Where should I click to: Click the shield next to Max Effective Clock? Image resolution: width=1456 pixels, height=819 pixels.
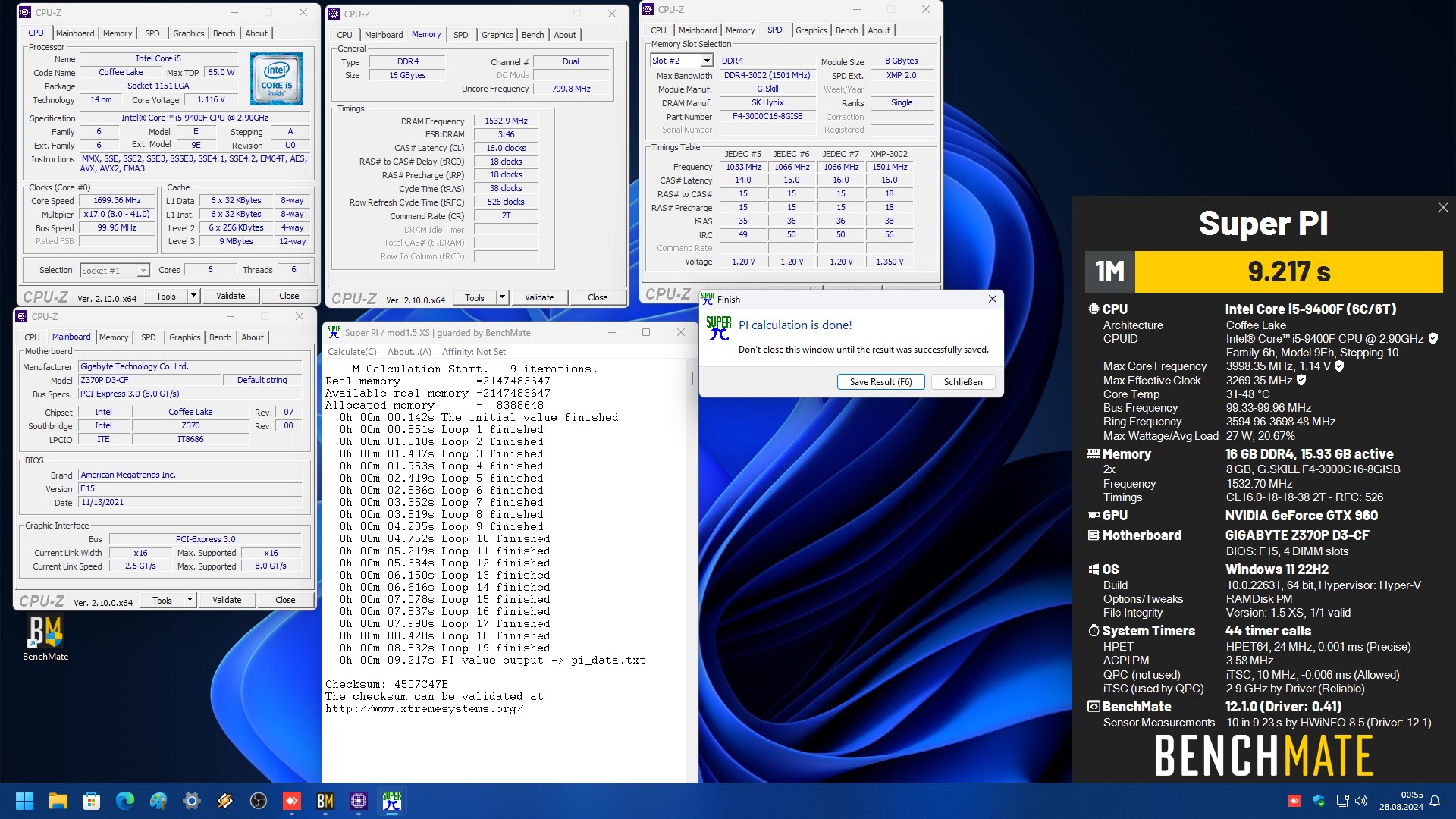[x=1301, y=381]
